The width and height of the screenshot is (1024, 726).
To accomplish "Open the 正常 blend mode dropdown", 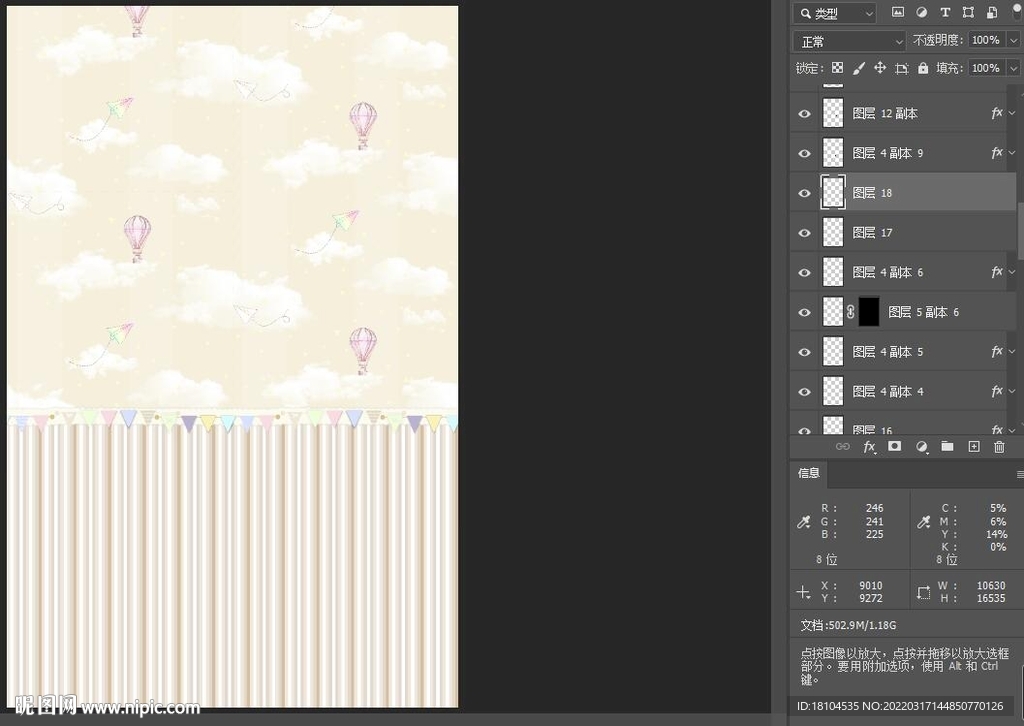I will (x=849, y=41).
